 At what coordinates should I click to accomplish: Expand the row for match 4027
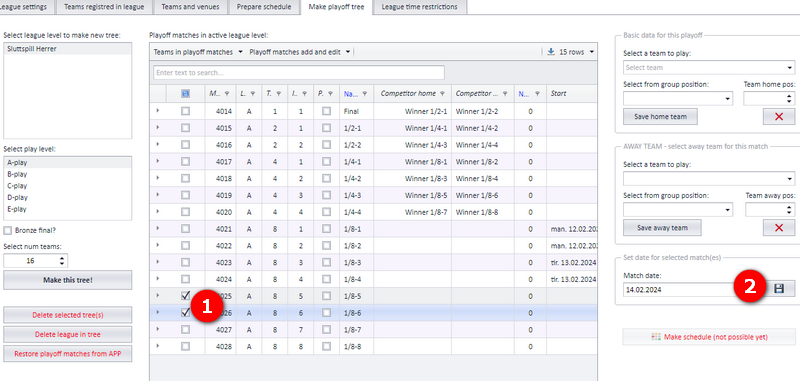coord(158,329)
